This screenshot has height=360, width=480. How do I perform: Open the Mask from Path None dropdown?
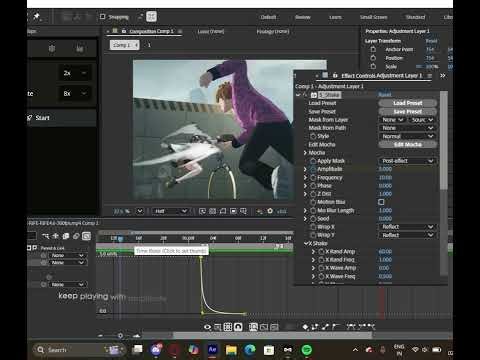[x=407, y=128]
